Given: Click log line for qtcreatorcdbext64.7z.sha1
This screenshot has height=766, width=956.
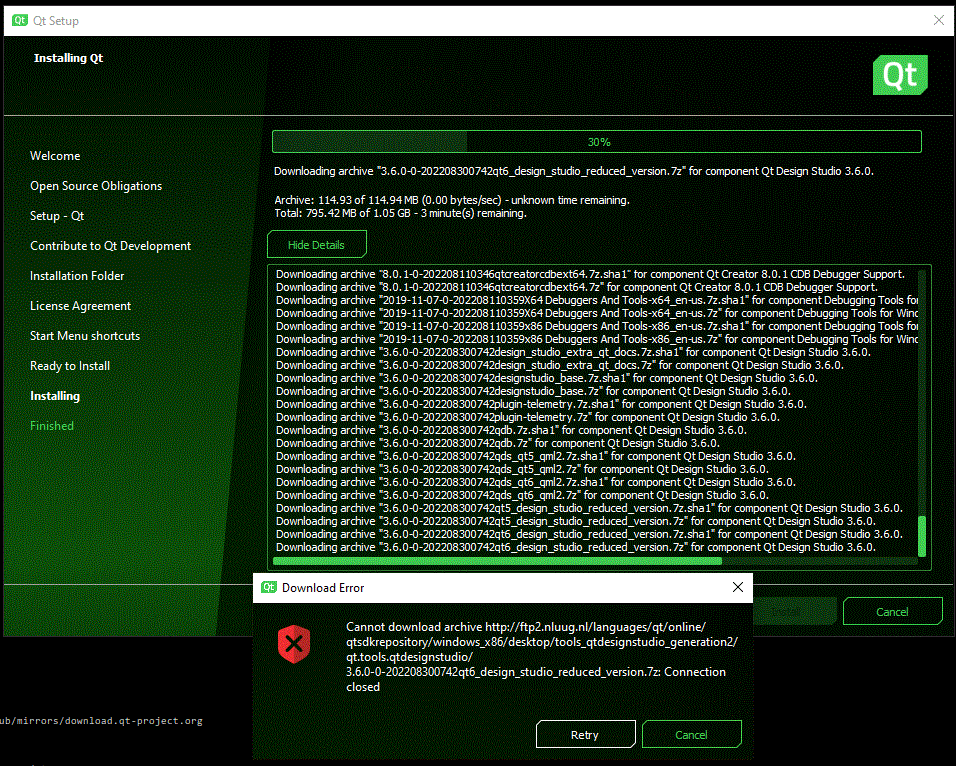Looking at the screenshot, I should tap(590, 274).
